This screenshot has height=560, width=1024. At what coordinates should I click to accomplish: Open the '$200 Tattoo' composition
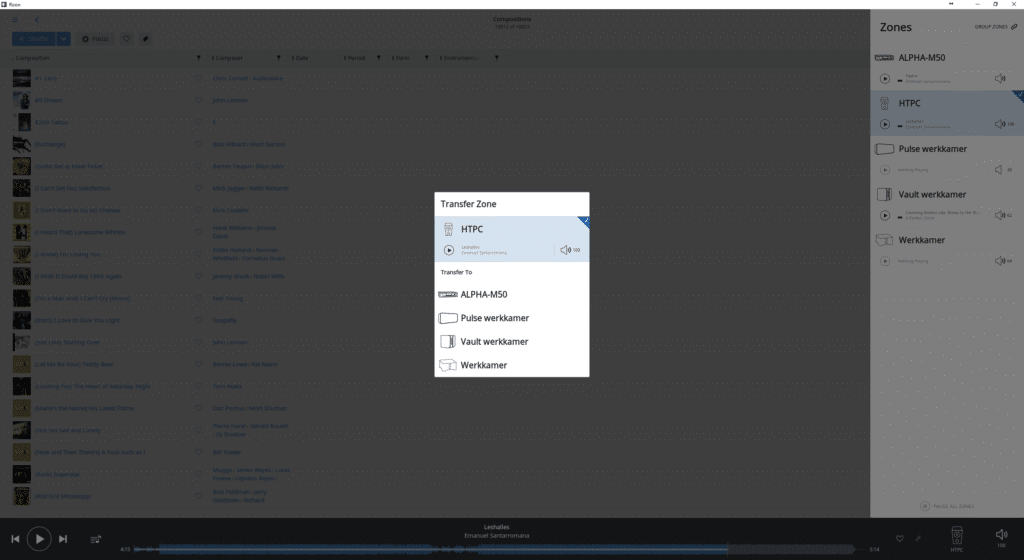[52, 122]
